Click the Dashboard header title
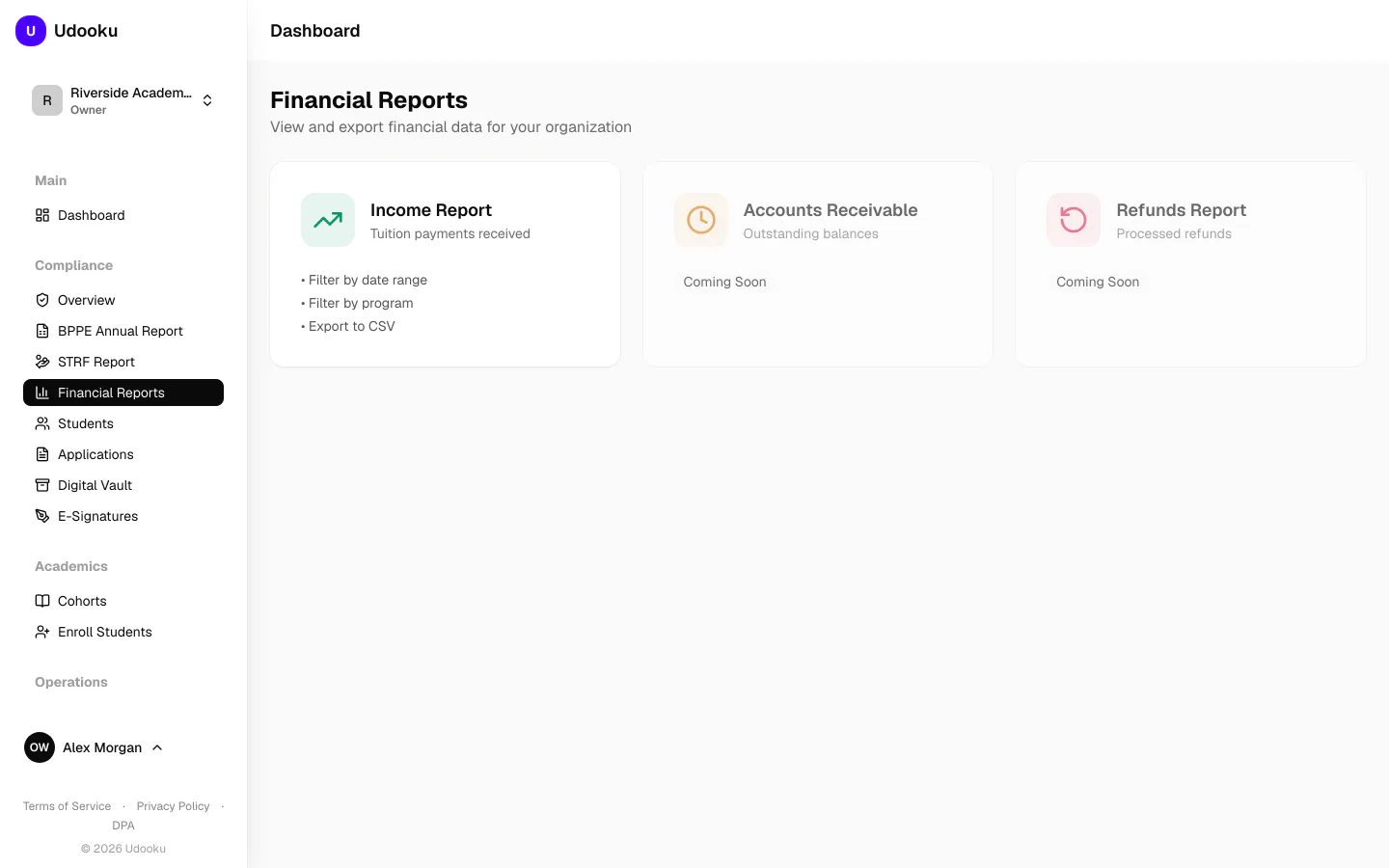The image size is (1389, 868). (315, 31)
